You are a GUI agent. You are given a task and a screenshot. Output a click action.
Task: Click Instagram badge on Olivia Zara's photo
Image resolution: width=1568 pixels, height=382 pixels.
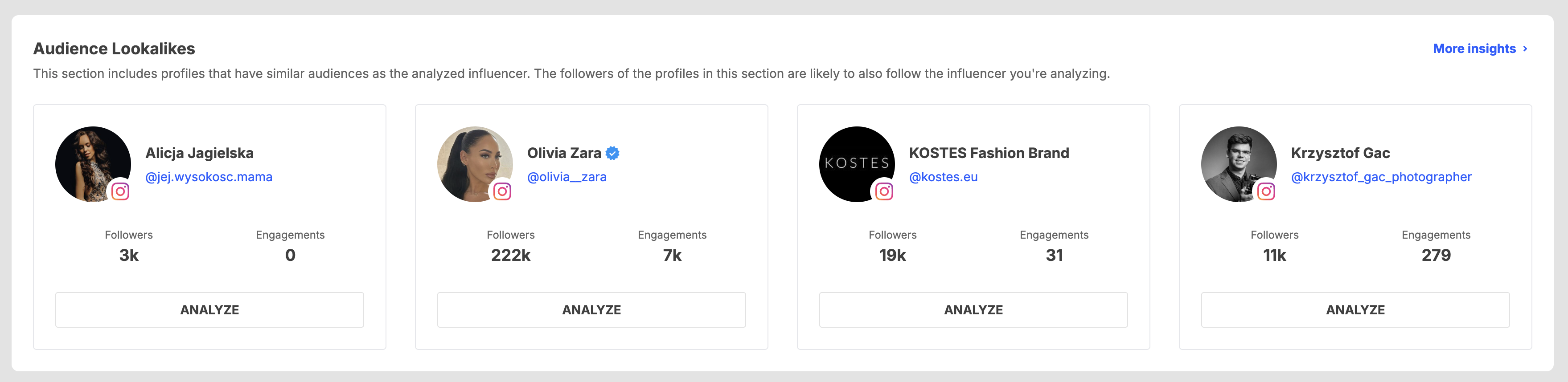pyautogui.click(x=502, y=191)
